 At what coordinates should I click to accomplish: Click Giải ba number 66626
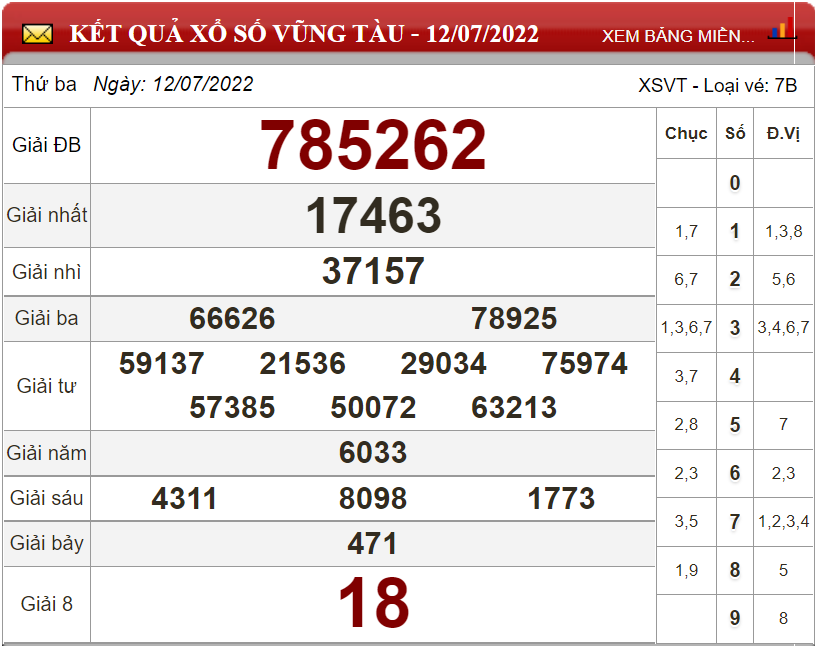(x=232, y=318)
